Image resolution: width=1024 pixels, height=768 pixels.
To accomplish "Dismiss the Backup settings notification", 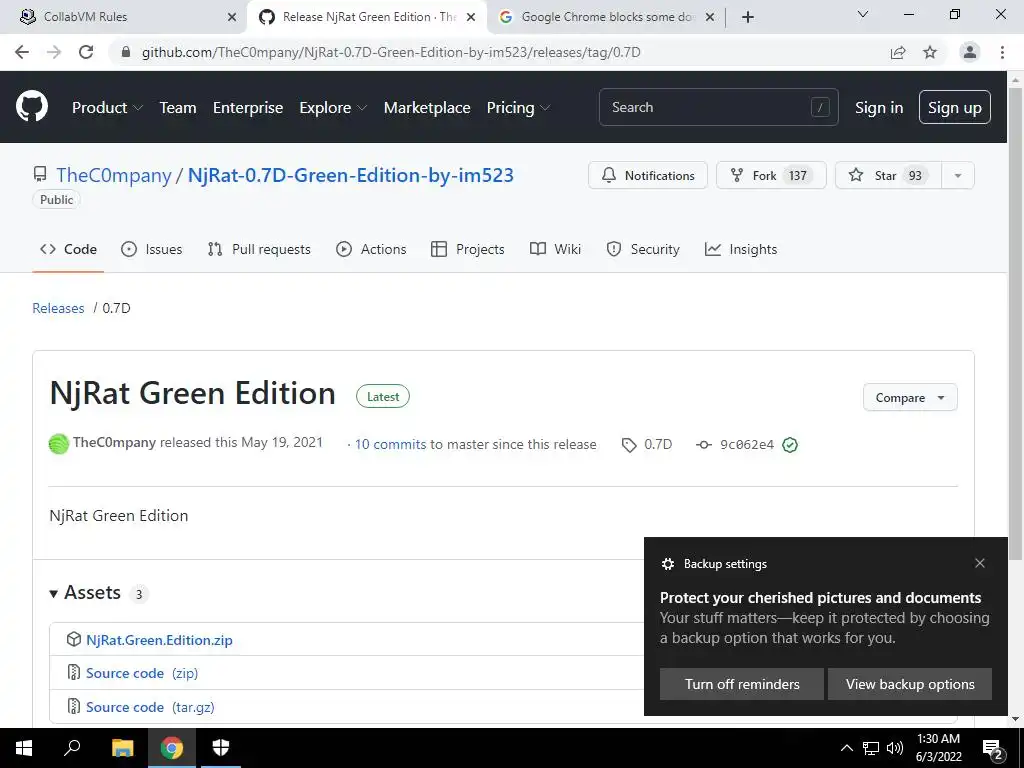I will point(980,563).
